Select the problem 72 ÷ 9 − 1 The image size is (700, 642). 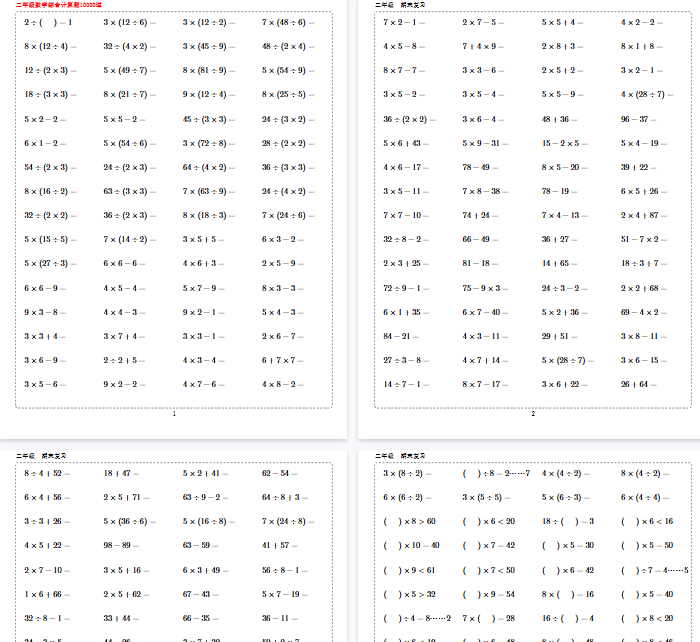tap(406, 288)
